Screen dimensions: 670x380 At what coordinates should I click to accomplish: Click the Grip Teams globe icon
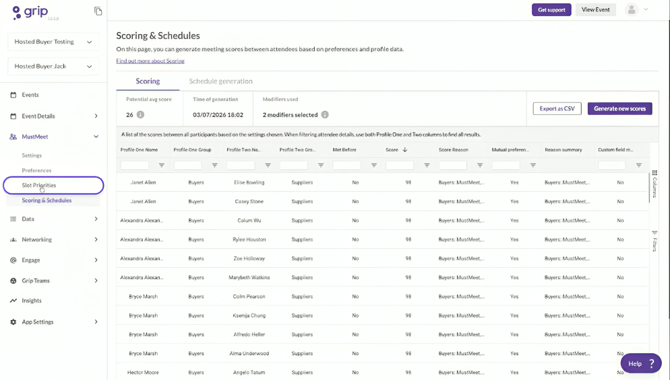click(x=13, y=280)
